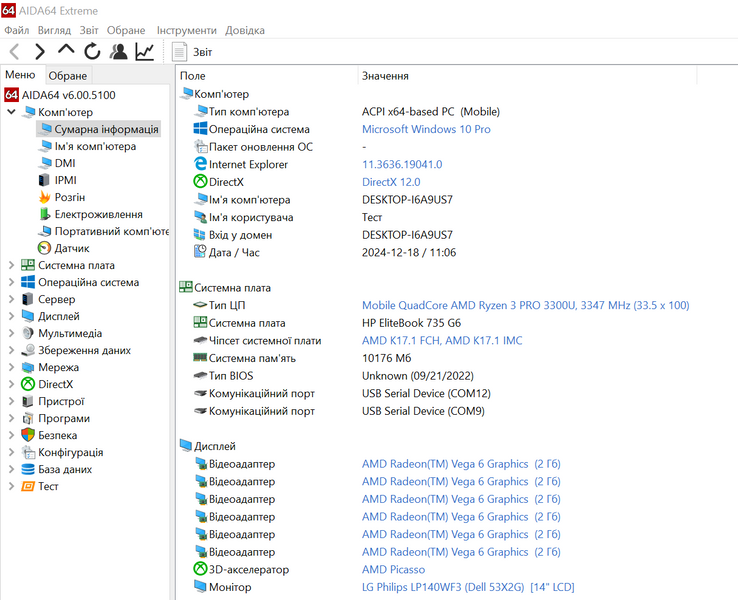This screenshot has width=738, height=600.
Task: Open the AMD K17.1 FCH chipset link
Action: [x=442, y=340]
